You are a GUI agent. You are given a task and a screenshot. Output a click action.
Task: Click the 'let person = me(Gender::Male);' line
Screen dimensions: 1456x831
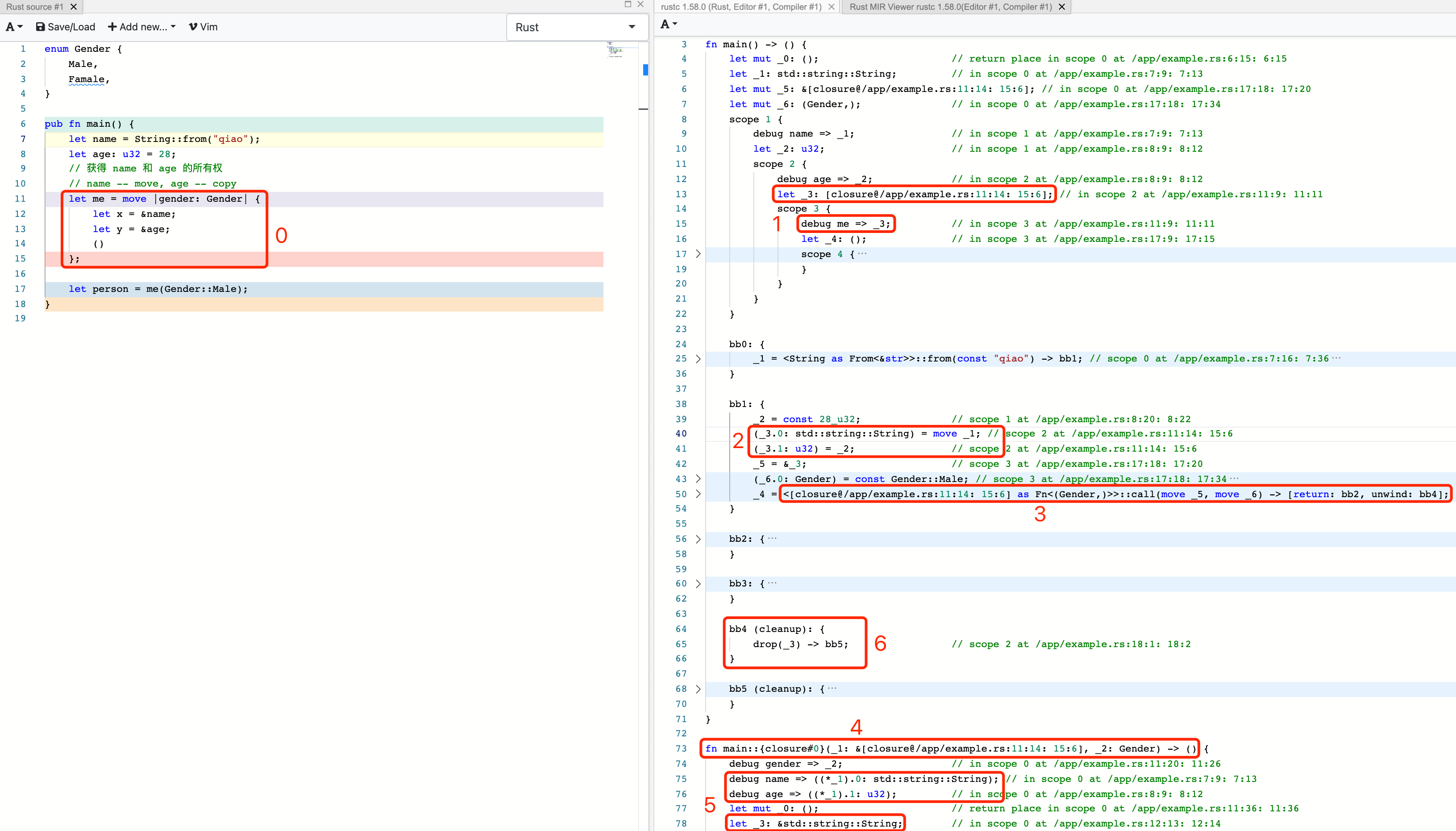[158, 289]
